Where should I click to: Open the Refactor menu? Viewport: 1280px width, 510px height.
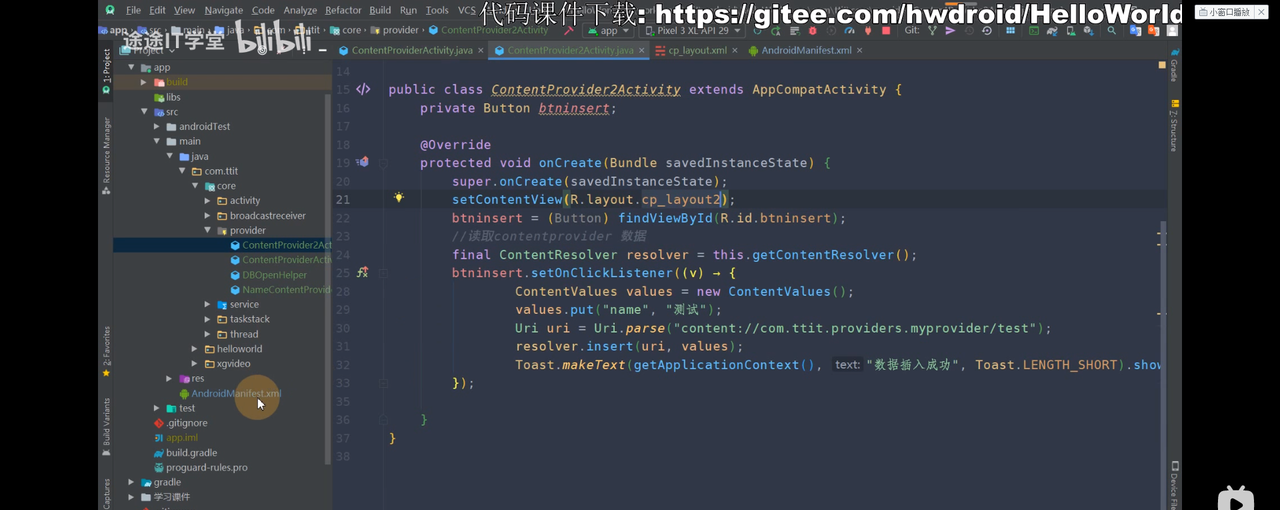(x=343, y=10)
